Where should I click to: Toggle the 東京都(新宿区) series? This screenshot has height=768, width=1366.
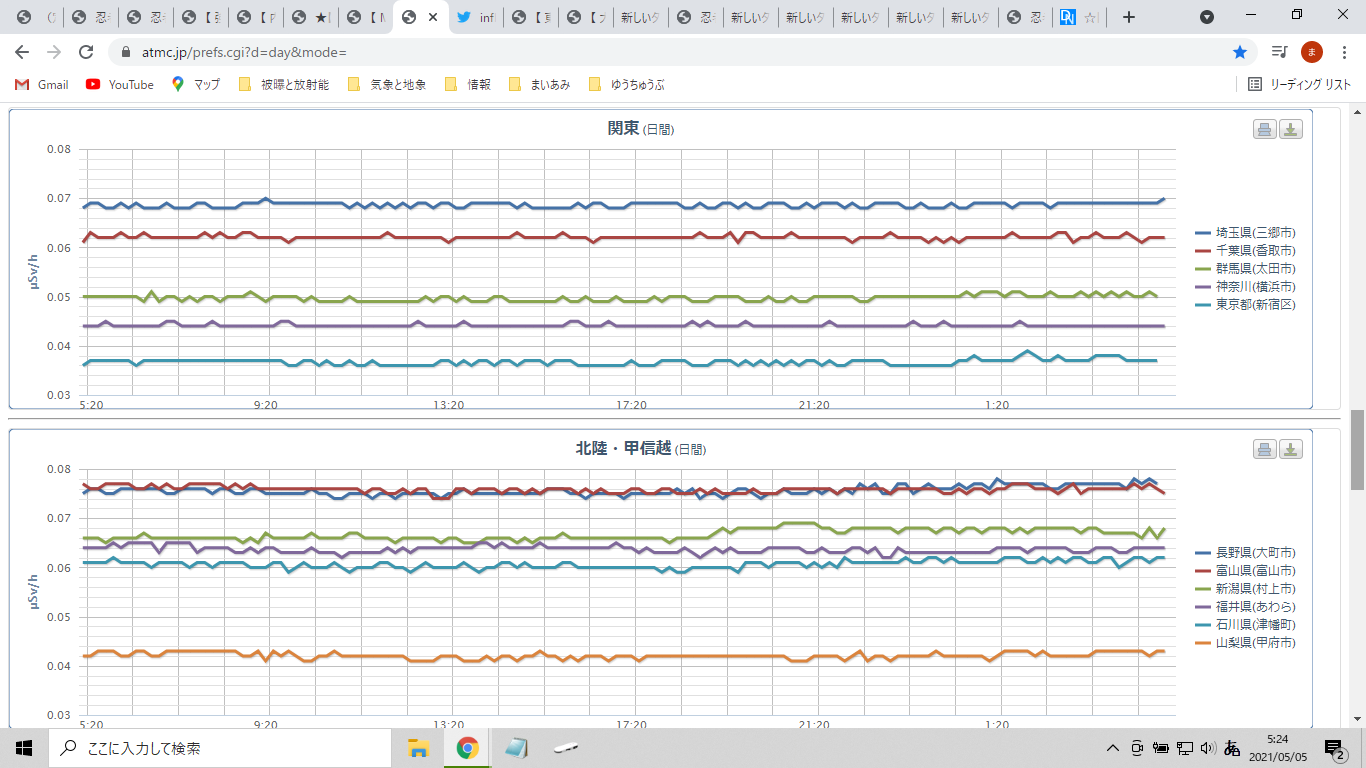click(1245, 305)
